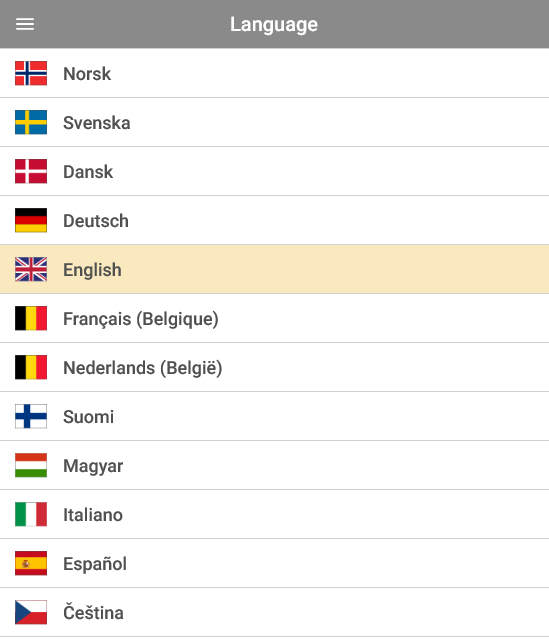Click the Finnish flag icon
The height and width of the screenshot is (640, 549).
tap(31, 416)
